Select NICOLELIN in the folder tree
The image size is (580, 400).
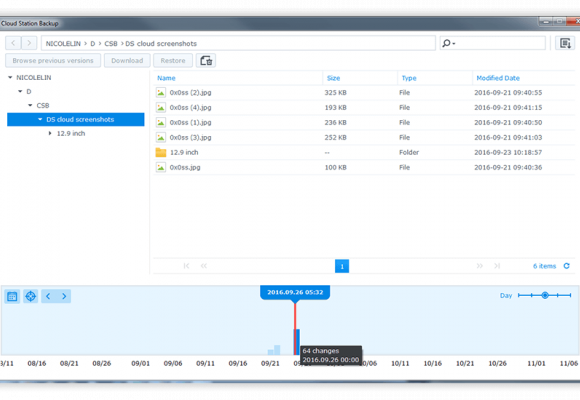click(34, 77)
